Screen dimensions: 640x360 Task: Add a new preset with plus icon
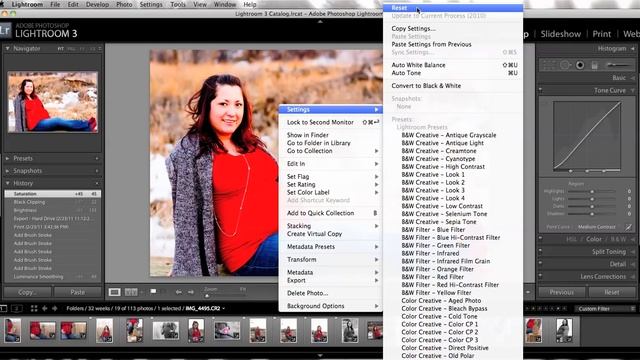click(x=97, y=158)
